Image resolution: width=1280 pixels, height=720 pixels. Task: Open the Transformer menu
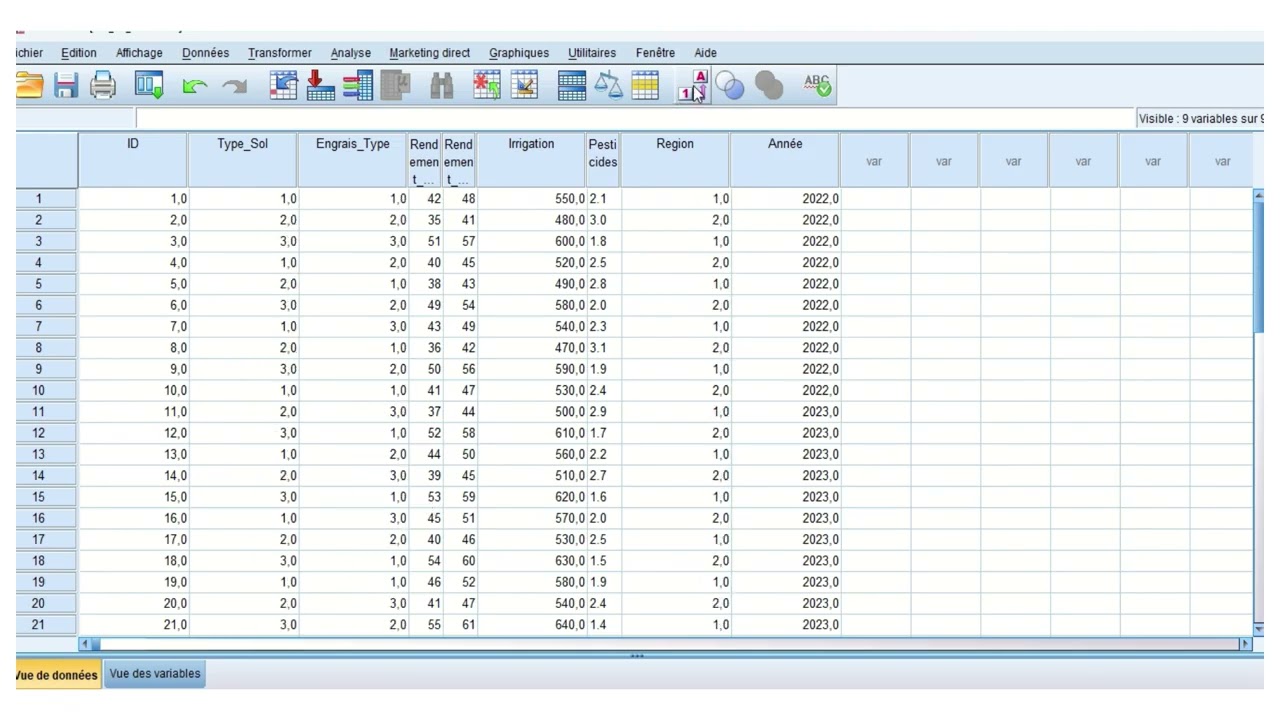click(280, 53)
